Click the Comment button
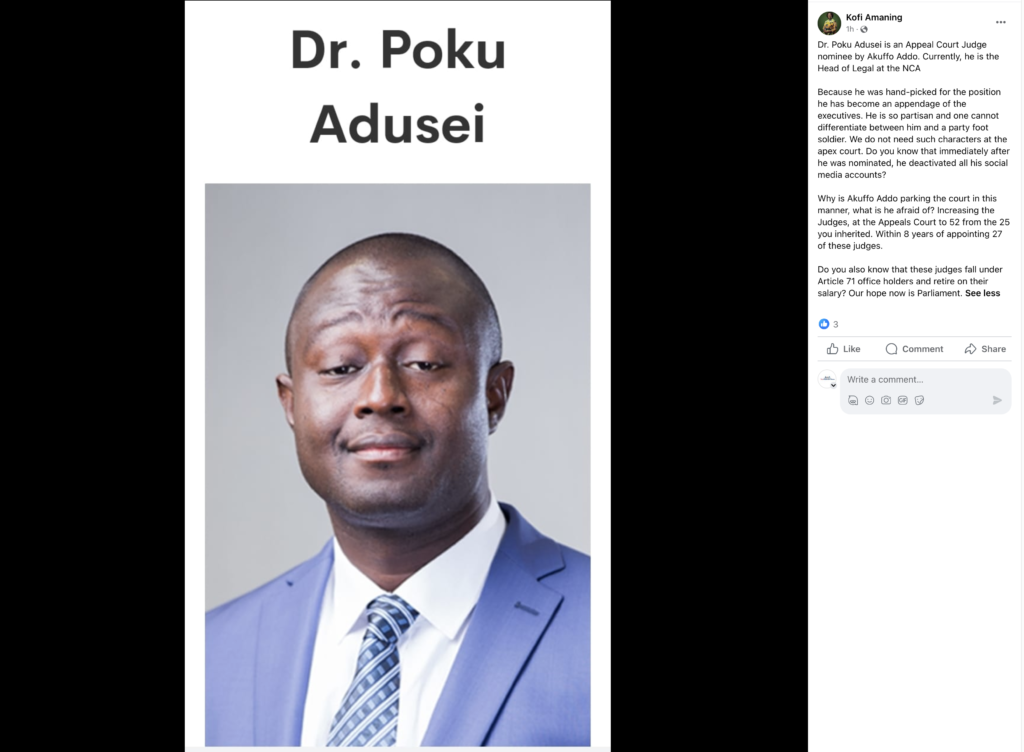The image size is (1024, 752). tap(914, 349)
